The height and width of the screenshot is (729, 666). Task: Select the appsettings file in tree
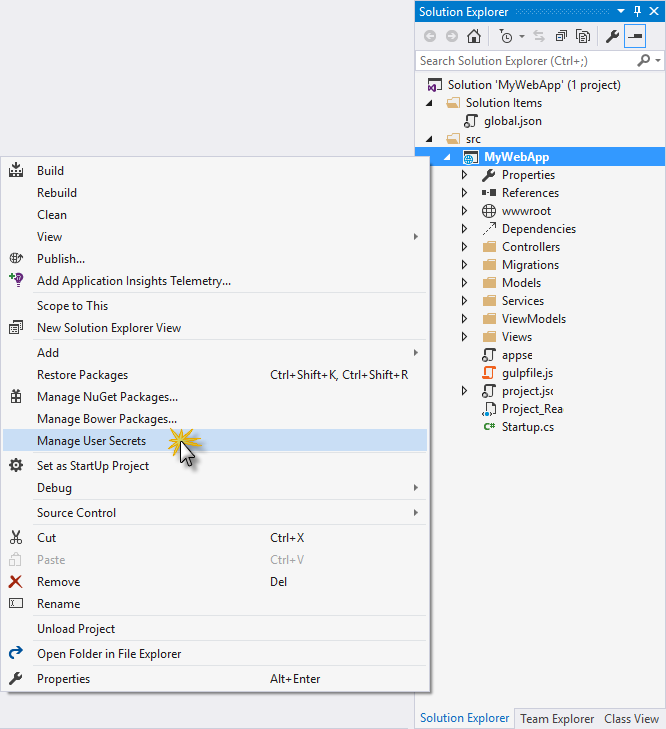517,355
